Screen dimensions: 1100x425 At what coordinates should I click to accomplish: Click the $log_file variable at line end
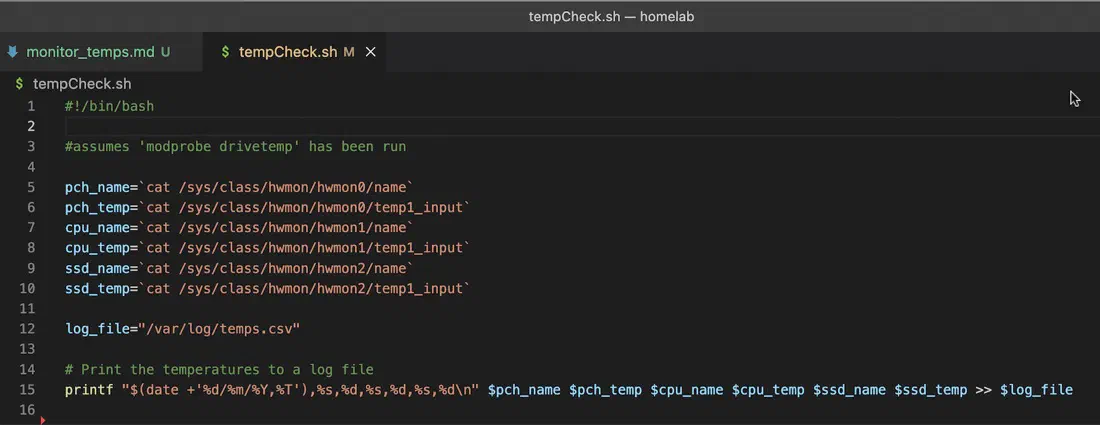[x=1036, y=389]
